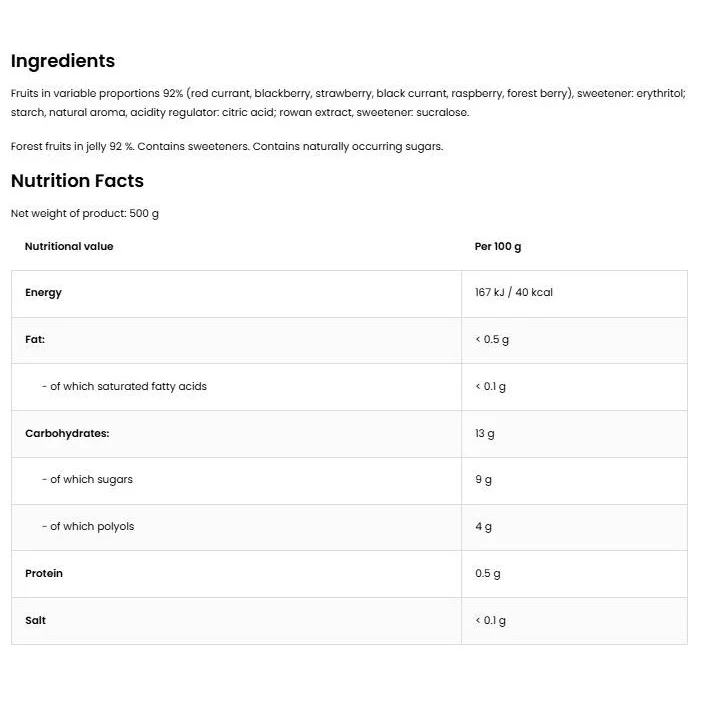Select the Salt row label
Screen dimensions: 701x701
pos(35,620)
